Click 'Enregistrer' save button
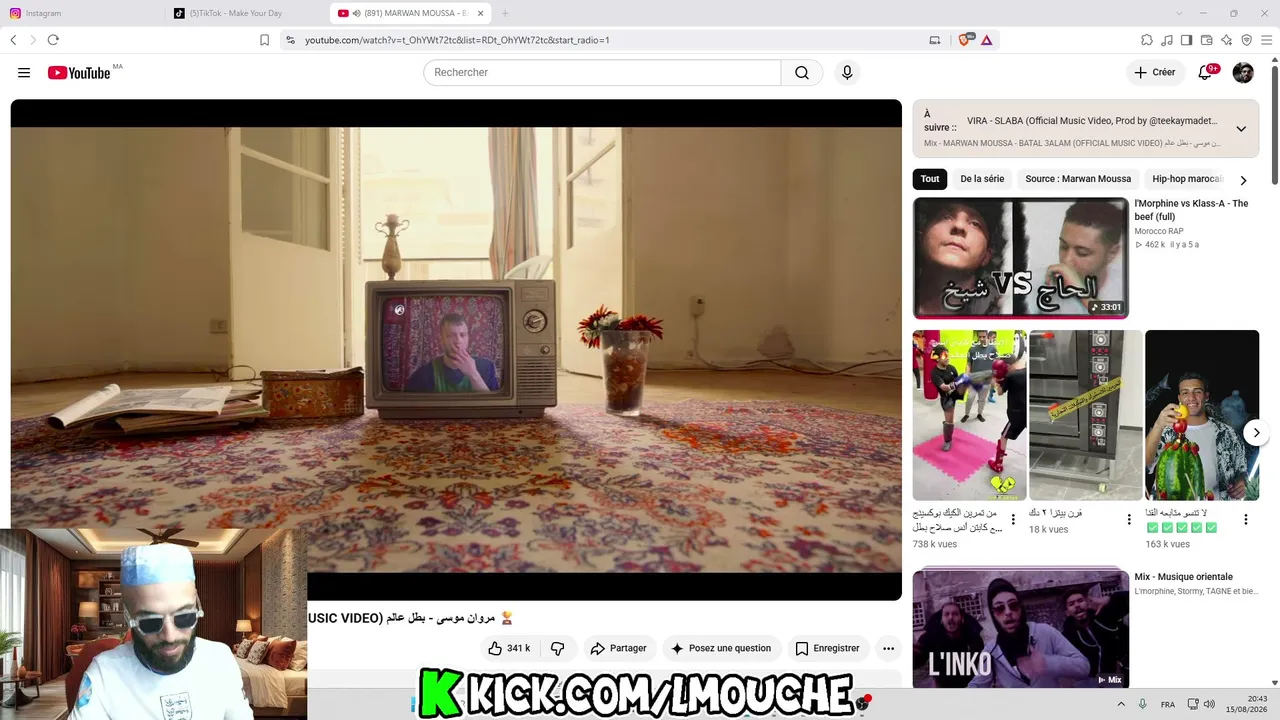 (x=827, y=648)
